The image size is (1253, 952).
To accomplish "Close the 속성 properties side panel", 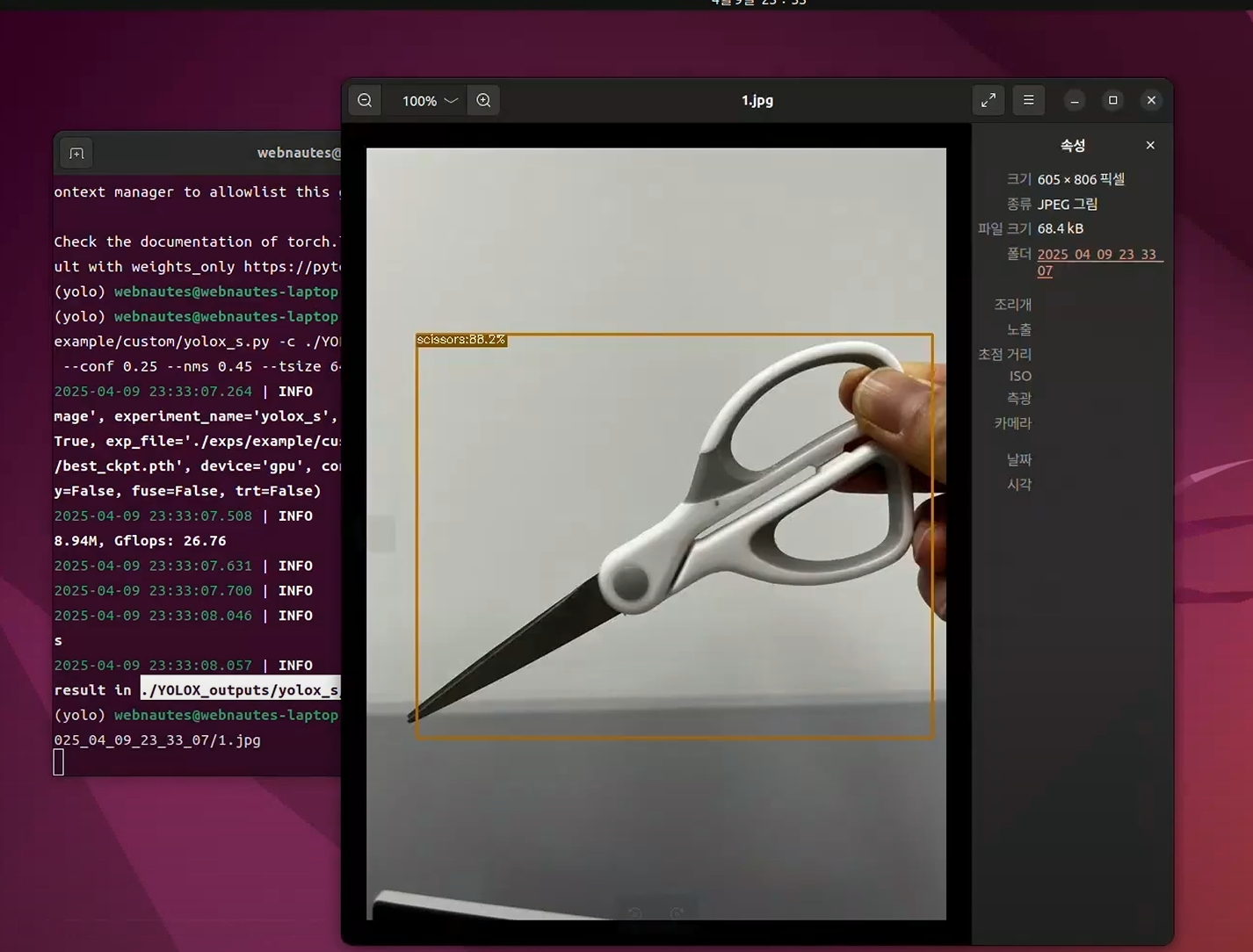I will tap(1150, 145).
